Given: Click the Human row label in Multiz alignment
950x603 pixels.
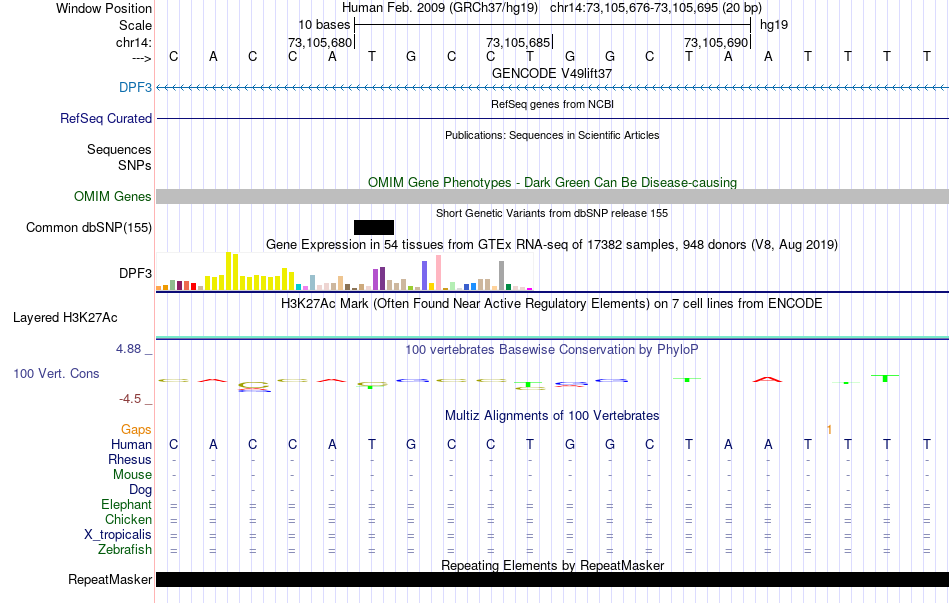Looking at the screenshot, I should [x=131, y=445].
